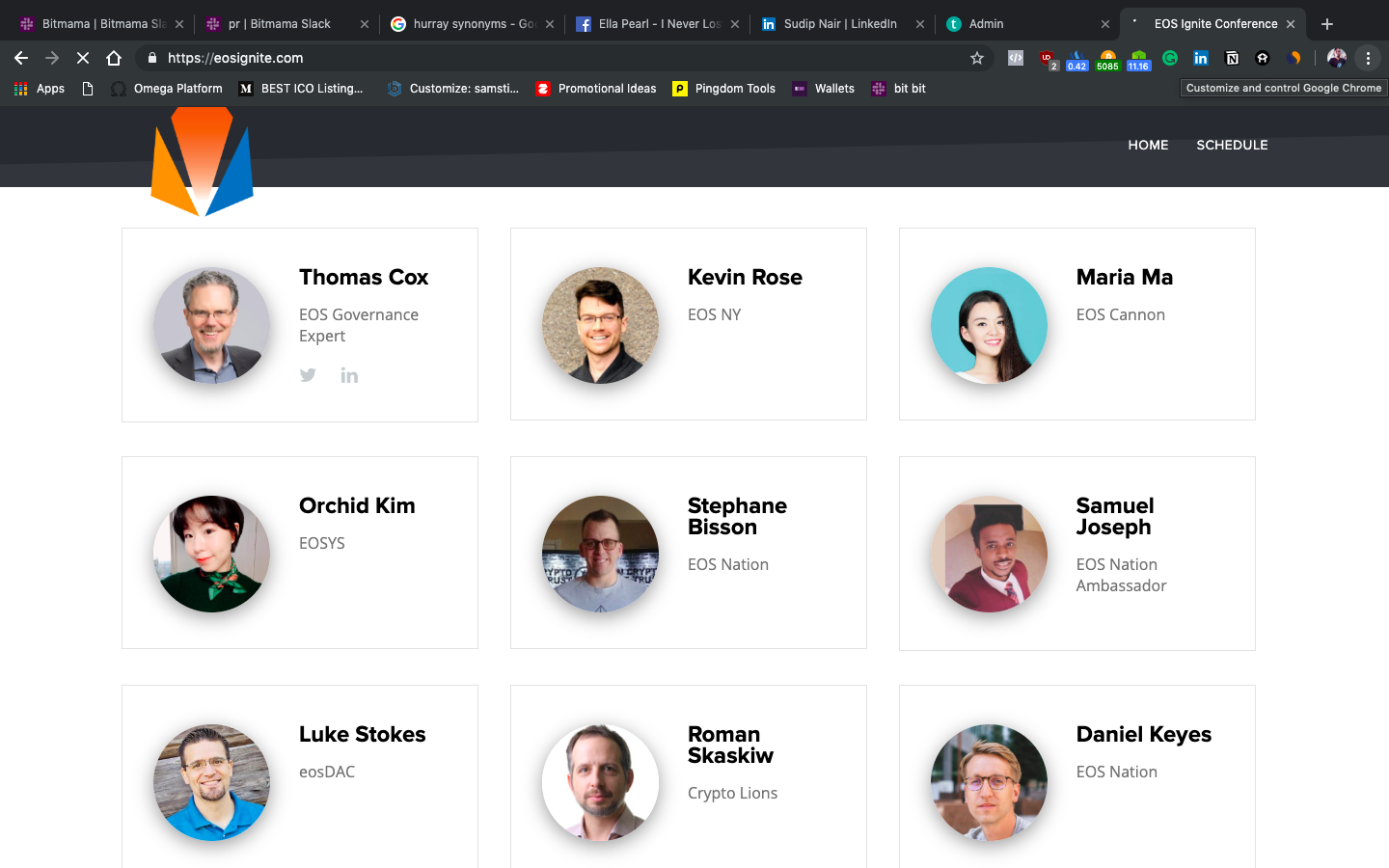
Task: Open the browser home page
Action: tap(114, 58)
